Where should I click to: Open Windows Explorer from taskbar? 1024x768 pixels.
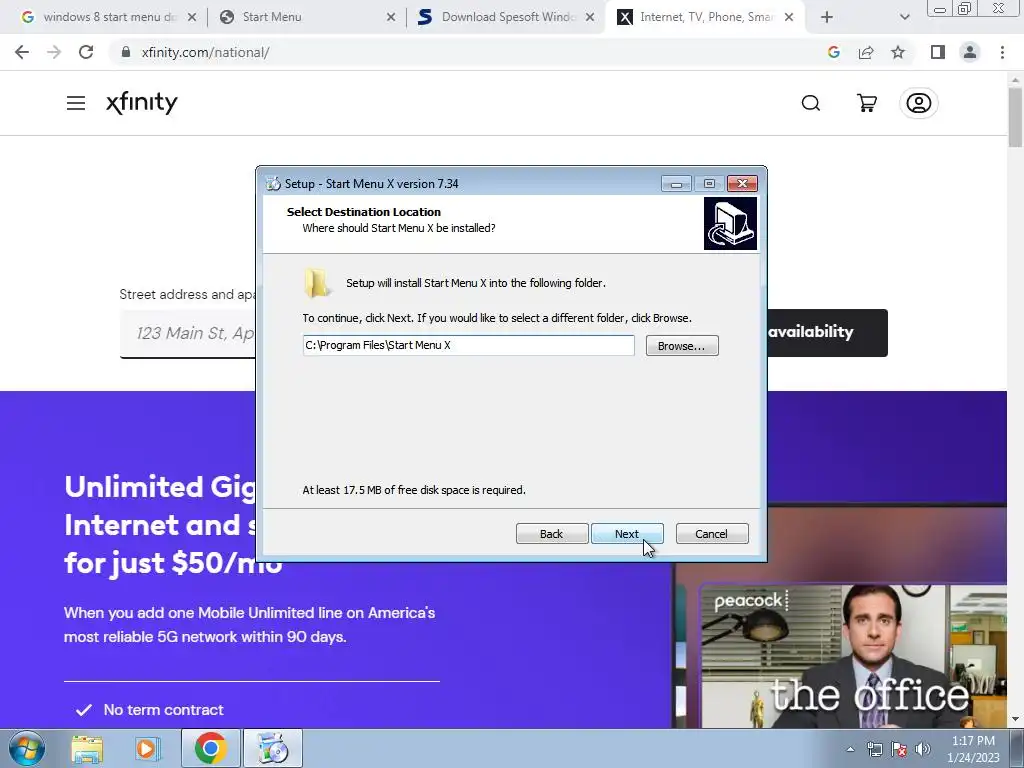(x=87, y=749)
